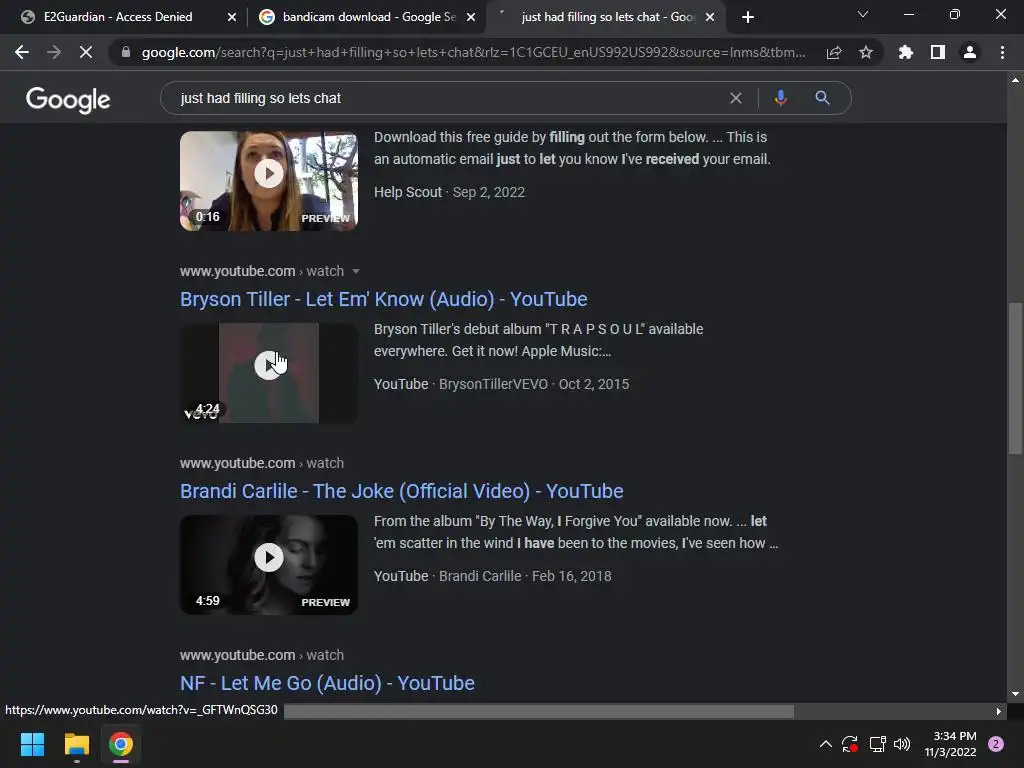Open a new browser tab
Screen dimensions: 1024x768
click(x=748, y=17)
